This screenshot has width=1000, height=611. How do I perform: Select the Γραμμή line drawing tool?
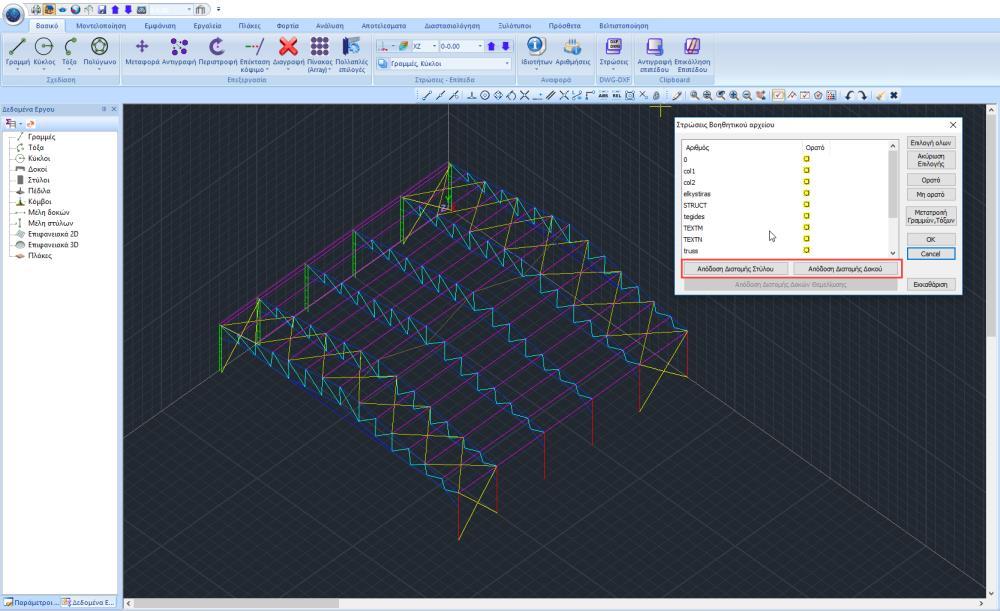point(17,52)
